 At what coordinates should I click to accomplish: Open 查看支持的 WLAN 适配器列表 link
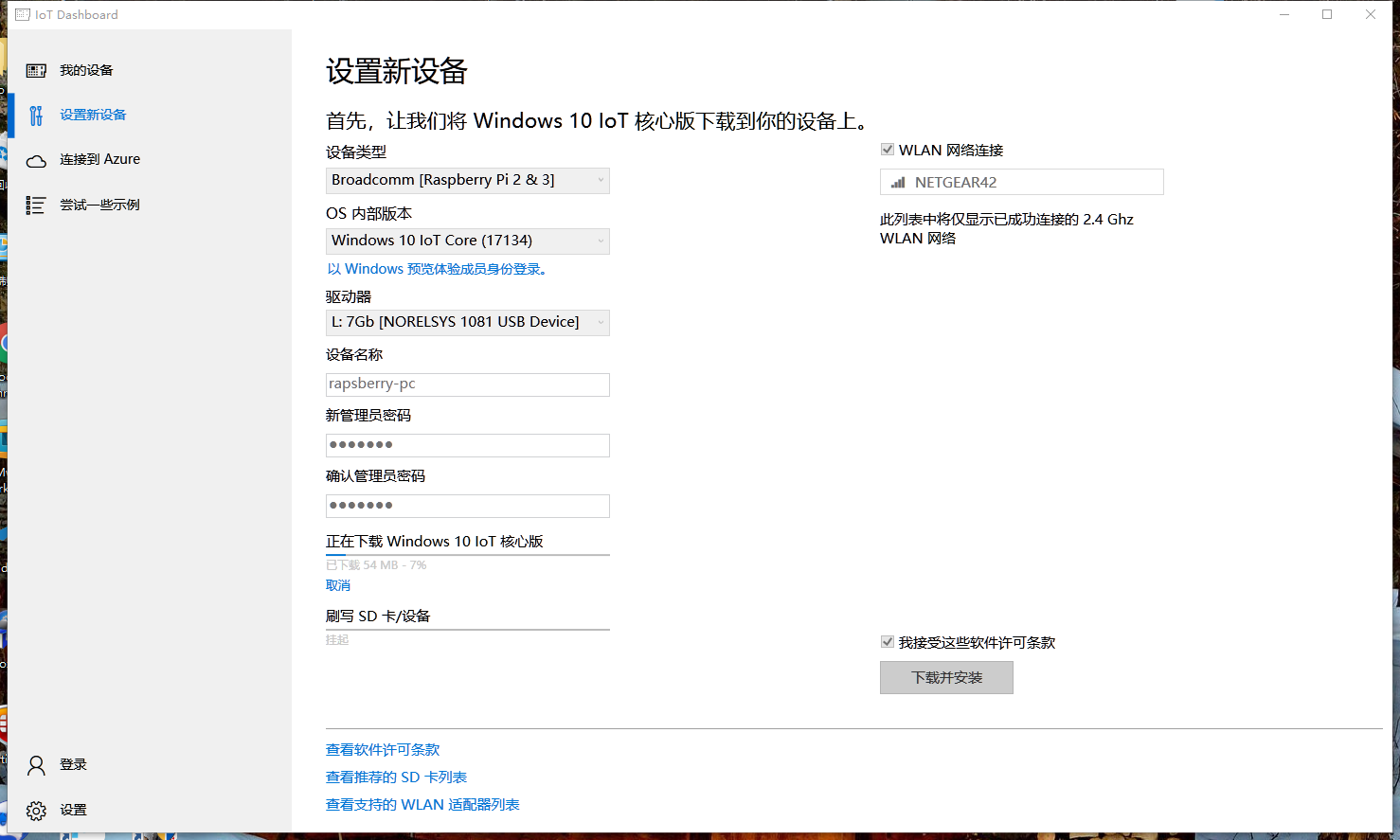pos(422,804)
